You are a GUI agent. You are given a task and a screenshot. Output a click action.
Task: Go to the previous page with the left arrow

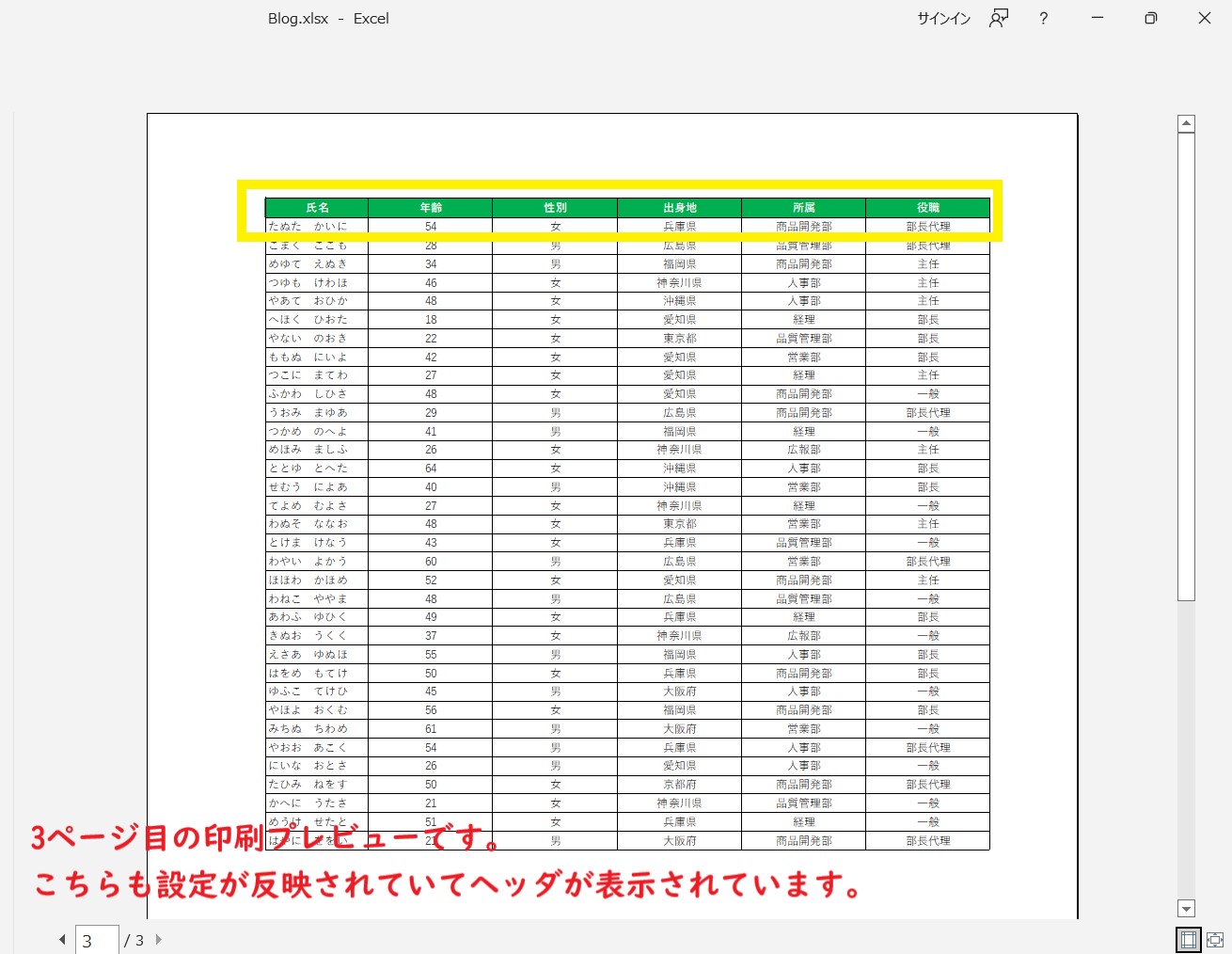tap(62, 939)
